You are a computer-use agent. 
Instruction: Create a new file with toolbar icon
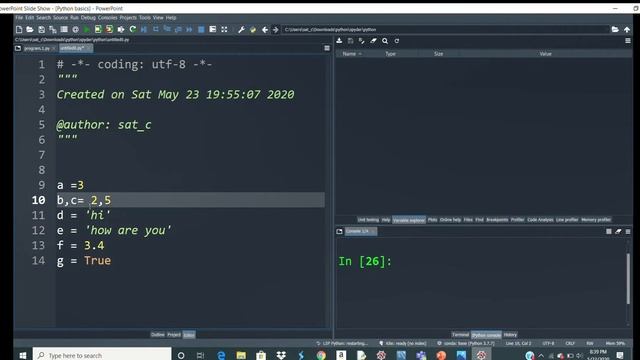click(x=19, y=29)
